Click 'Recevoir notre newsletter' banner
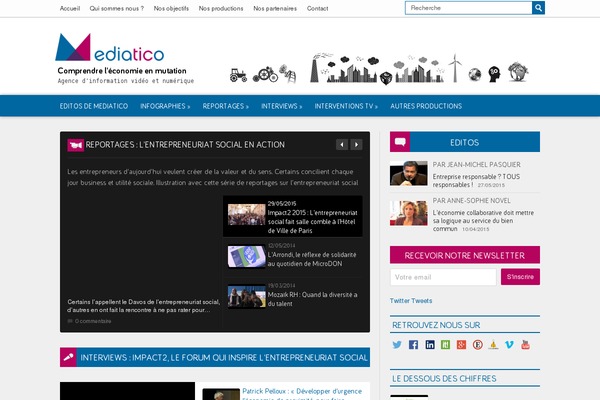The width and height of the screenshot is (600, 400). (x=465, y=255)
